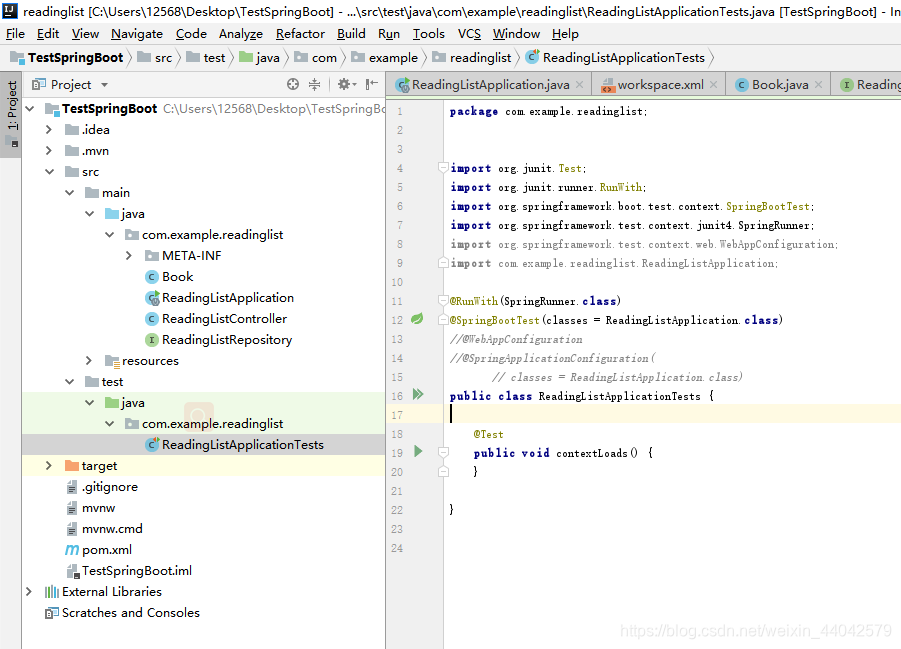Close ReadingListApplication.java tab
The image size is (901, 649).
pyautogui.click(x=579, y=85)
